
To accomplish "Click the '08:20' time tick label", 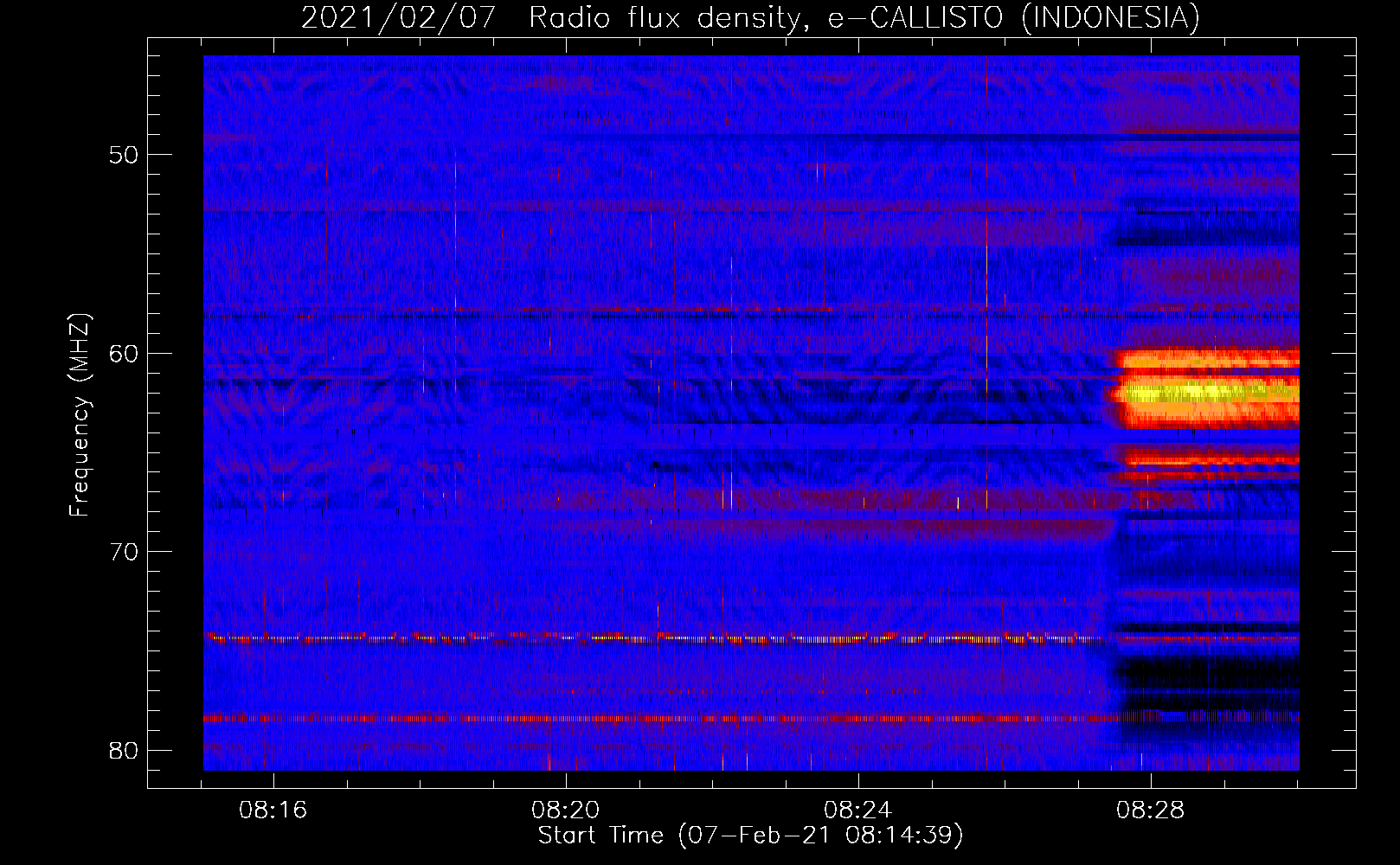I will coord(566,811).
